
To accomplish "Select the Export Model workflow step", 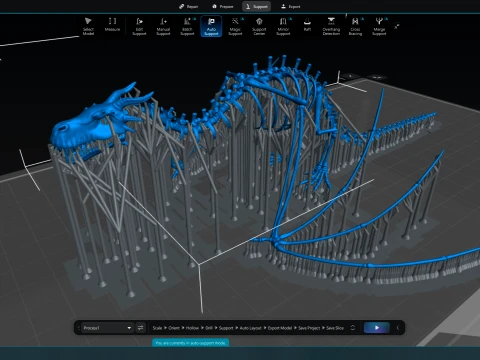I will pyautogui.click(x=280, y=328).
